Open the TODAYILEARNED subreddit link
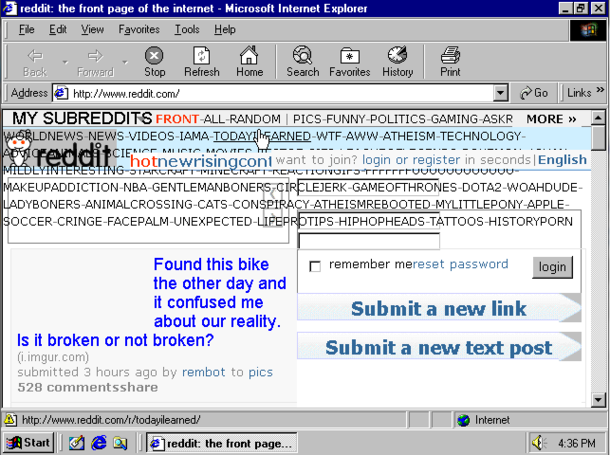Viewport: 610px width, 455px height. click(262, 136)
